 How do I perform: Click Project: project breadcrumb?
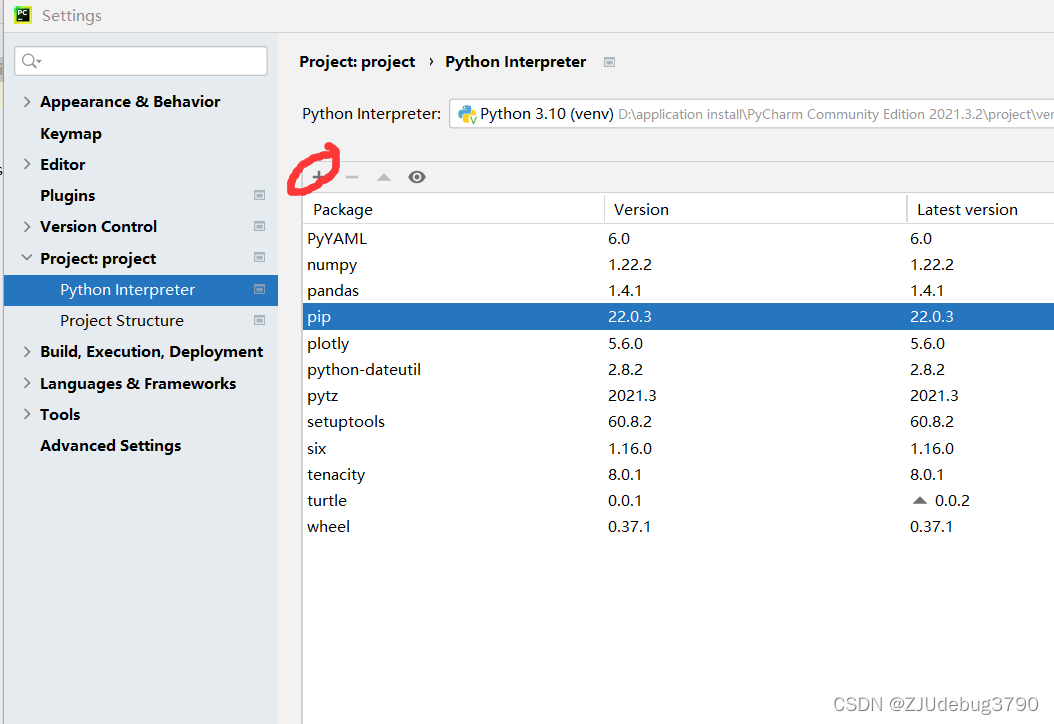(357, 62)
